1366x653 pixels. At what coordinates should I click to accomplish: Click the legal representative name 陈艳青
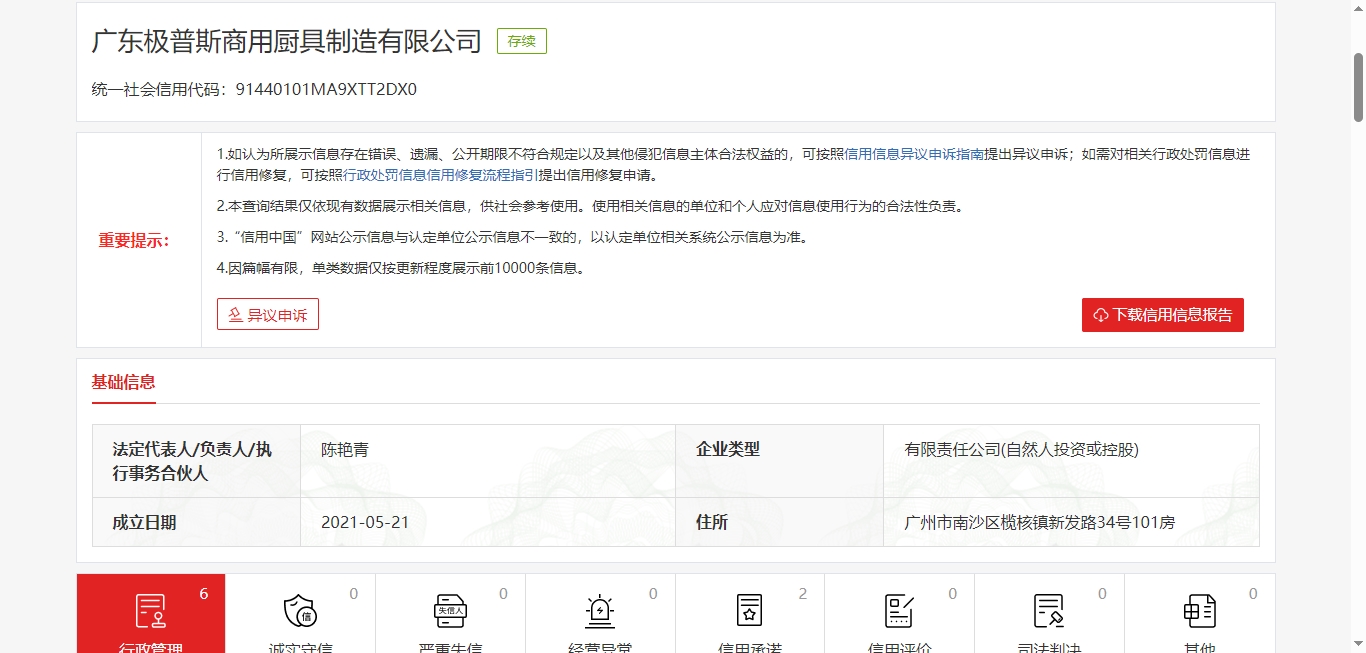pyautogui.click(x=345, y=450)
